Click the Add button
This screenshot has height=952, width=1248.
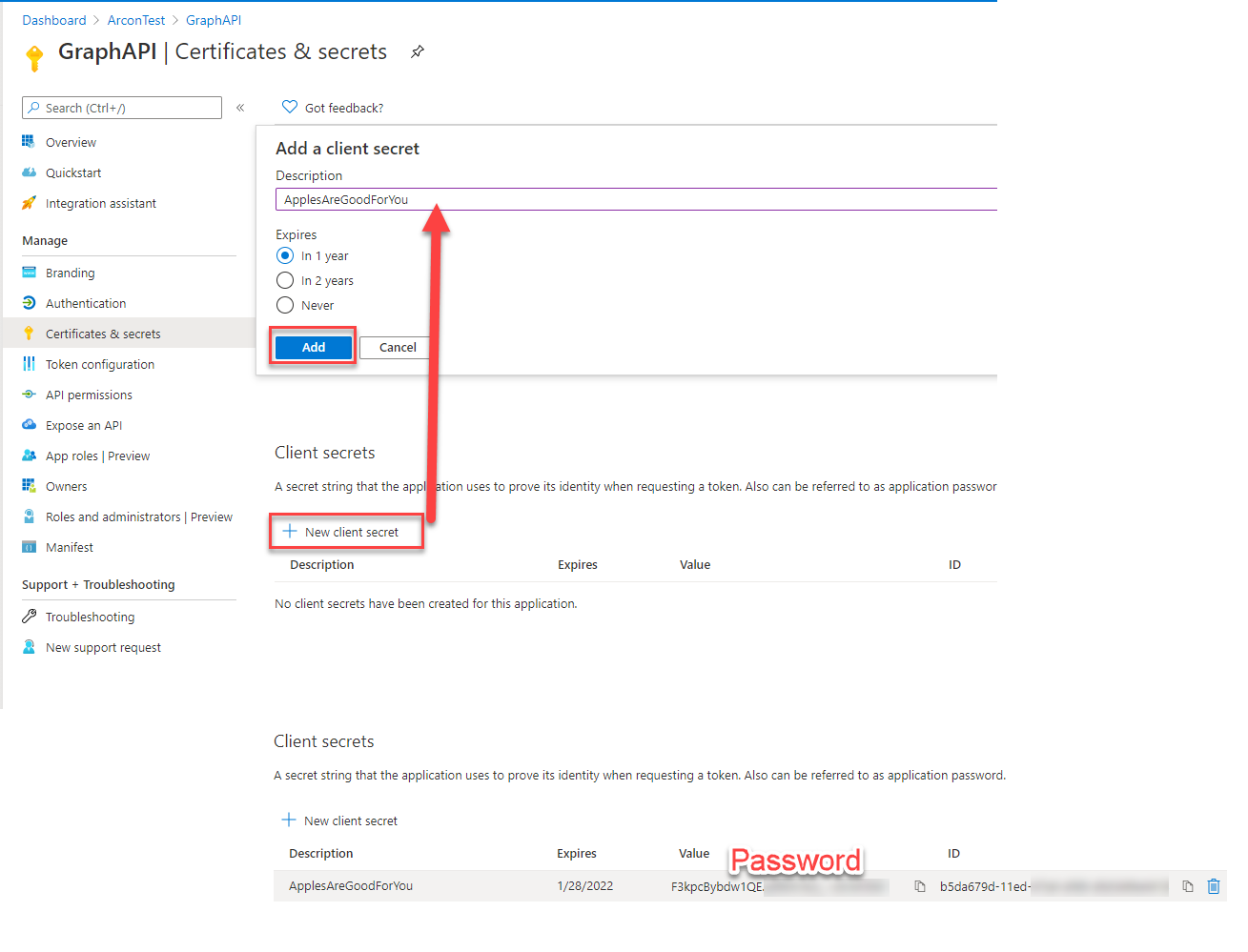coord(314,347)
